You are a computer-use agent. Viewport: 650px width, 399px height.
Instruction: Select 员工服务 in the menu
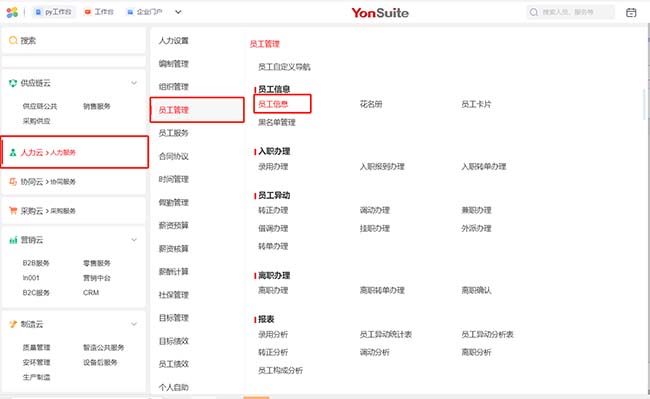[174, 133]
